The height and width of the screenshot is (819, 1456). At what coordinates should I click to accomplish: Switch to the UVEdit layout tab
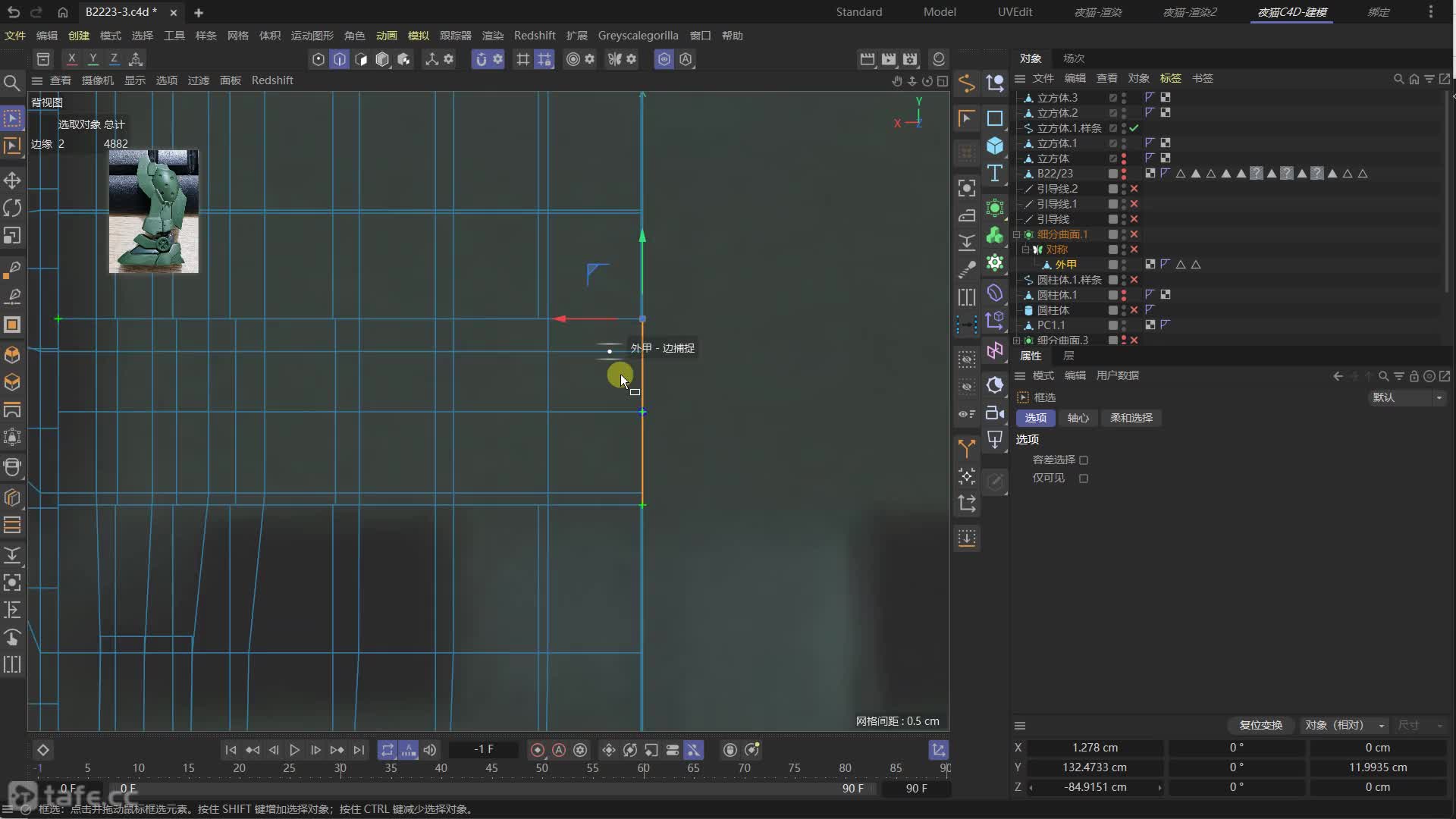1014,12
